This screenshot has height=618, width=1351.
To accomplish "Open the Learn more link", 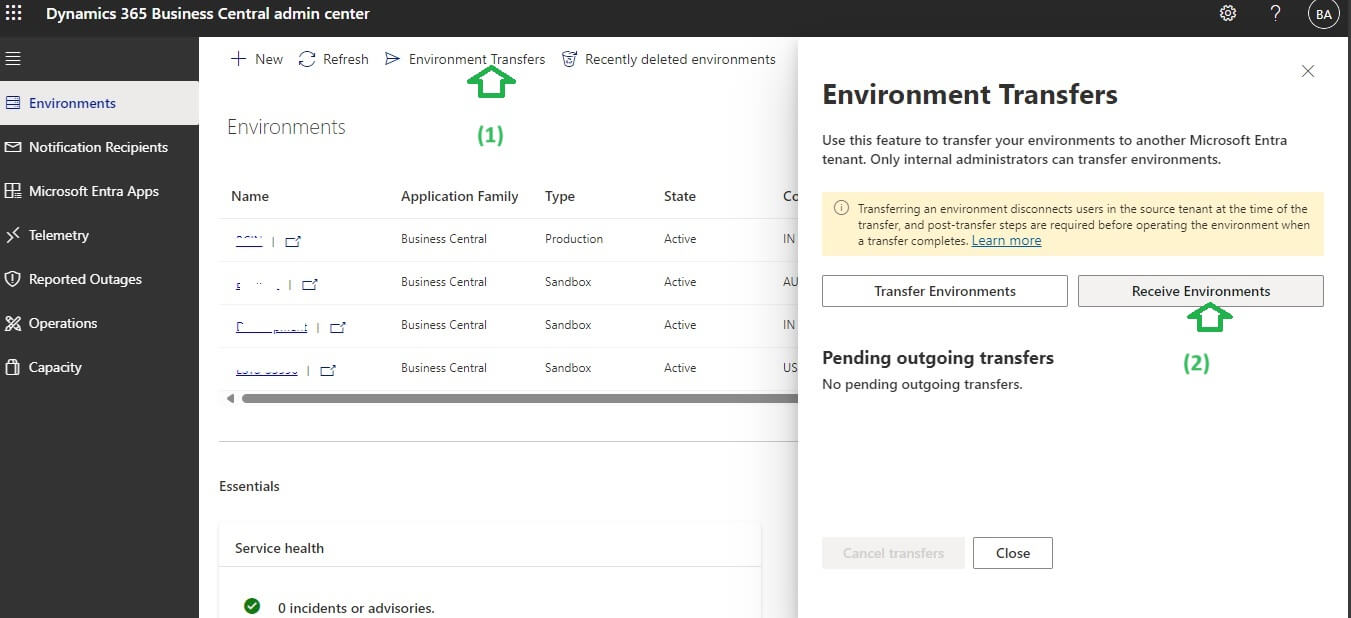I will tap(1006, 240).
